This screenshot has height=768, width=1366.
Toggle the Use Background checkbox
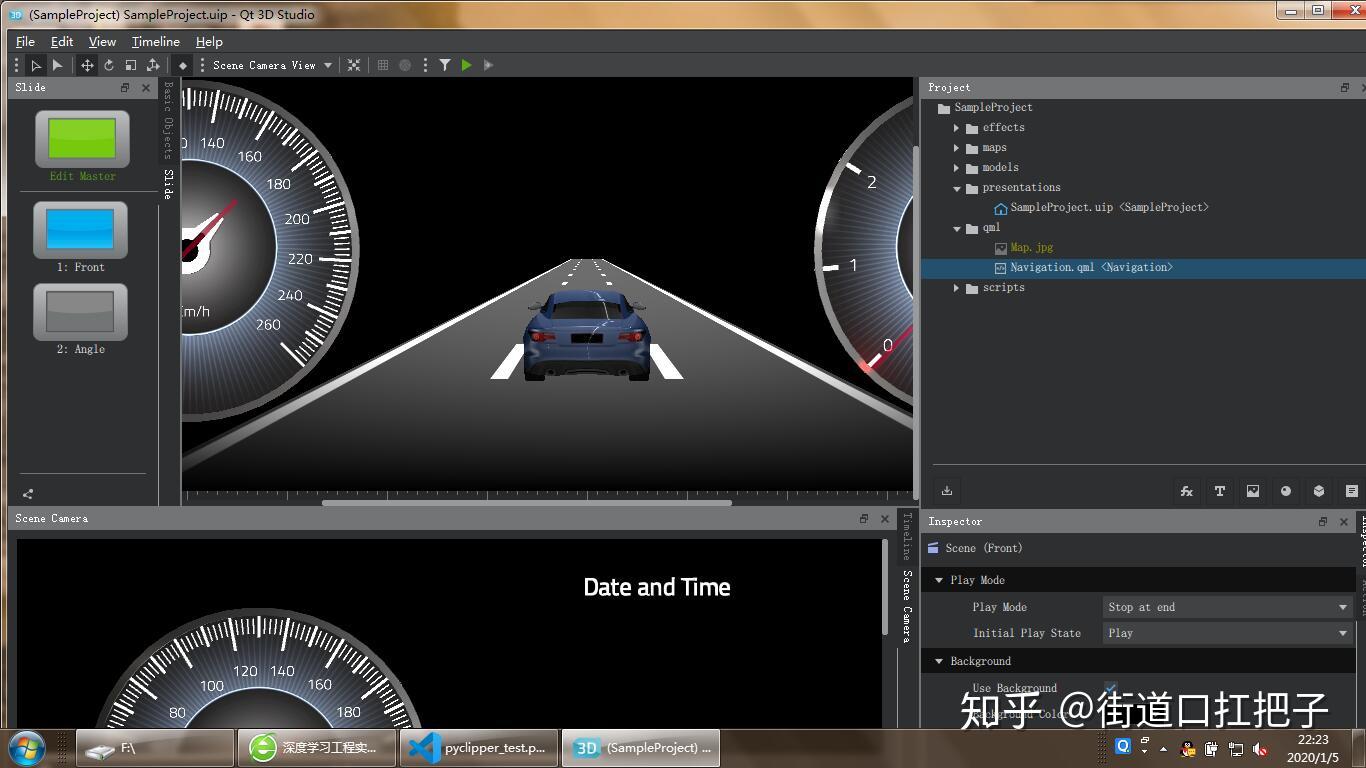(1110, 688)
